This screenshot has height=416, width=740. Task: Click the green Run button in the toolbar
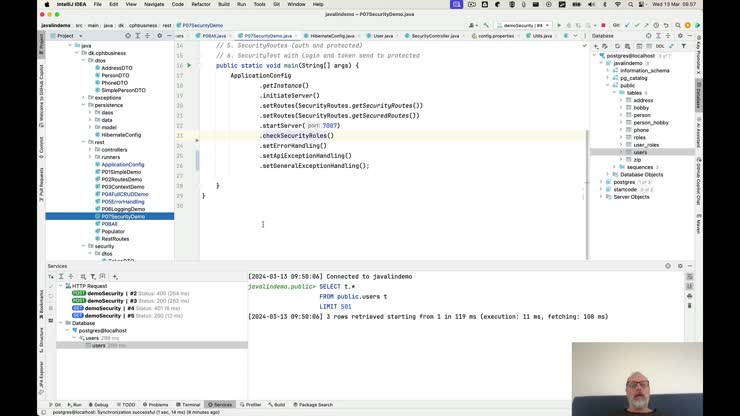point(557,25)
